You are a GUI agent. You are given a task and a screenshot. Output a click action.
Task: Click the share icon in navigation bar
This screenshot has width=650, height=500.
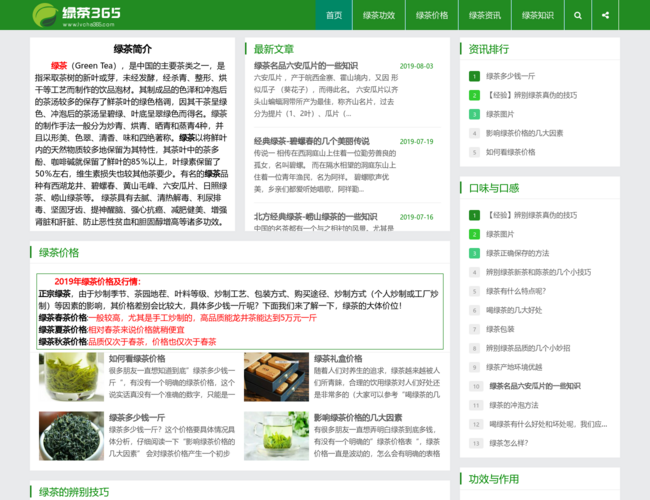605,15
